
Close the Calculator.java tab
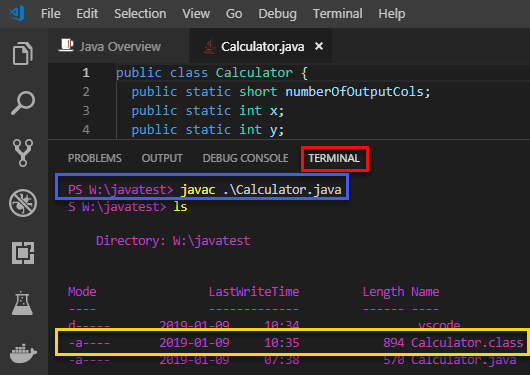pyautogui.click(x=319, y=46)
